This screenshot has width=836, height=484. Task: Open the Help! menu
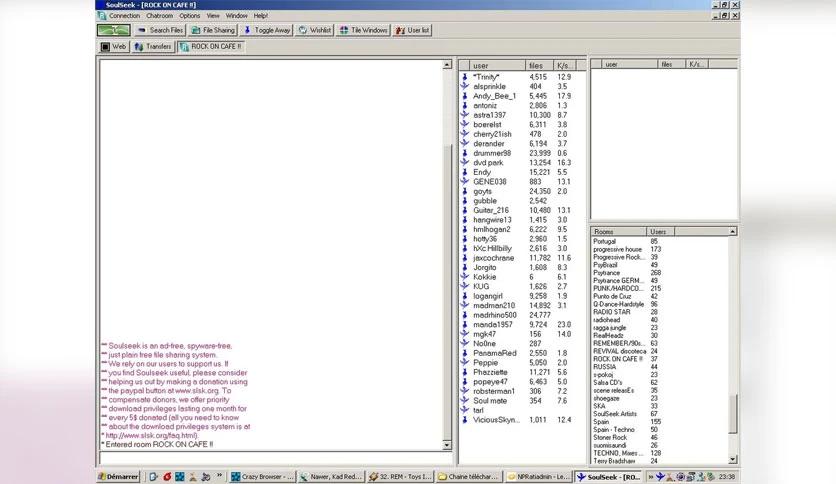point(261,16)
